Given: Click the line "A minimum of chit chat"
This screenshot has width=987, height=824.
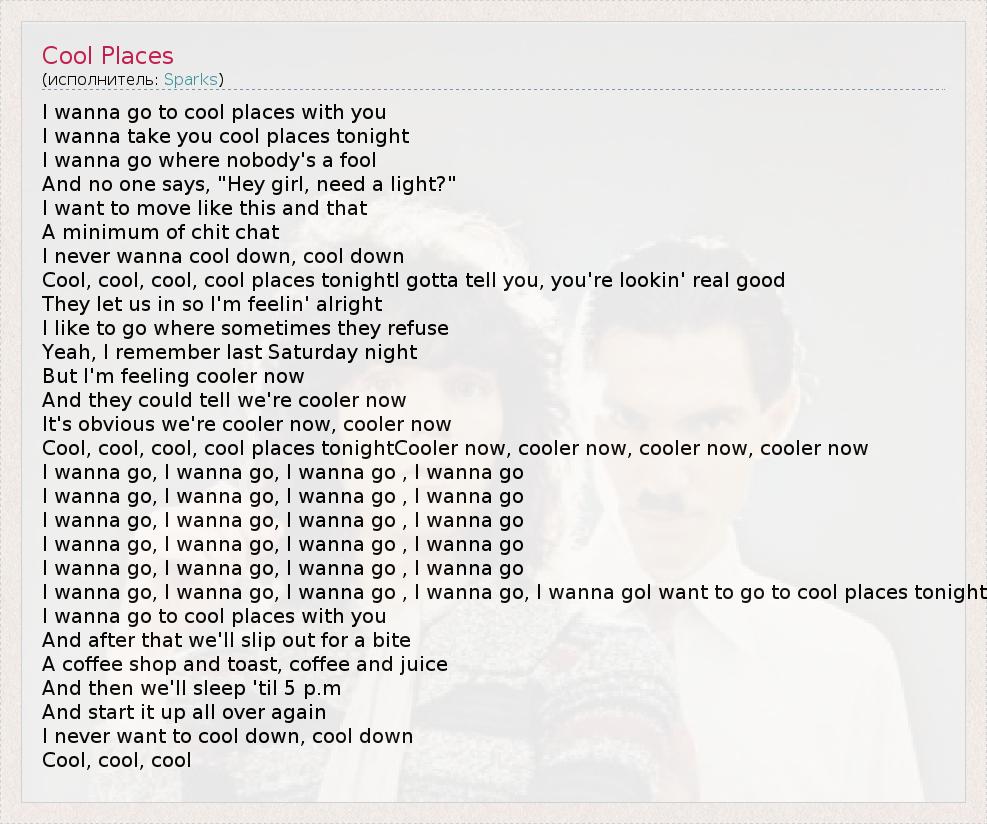Looking at the screenshot, I should click(161, 232).
